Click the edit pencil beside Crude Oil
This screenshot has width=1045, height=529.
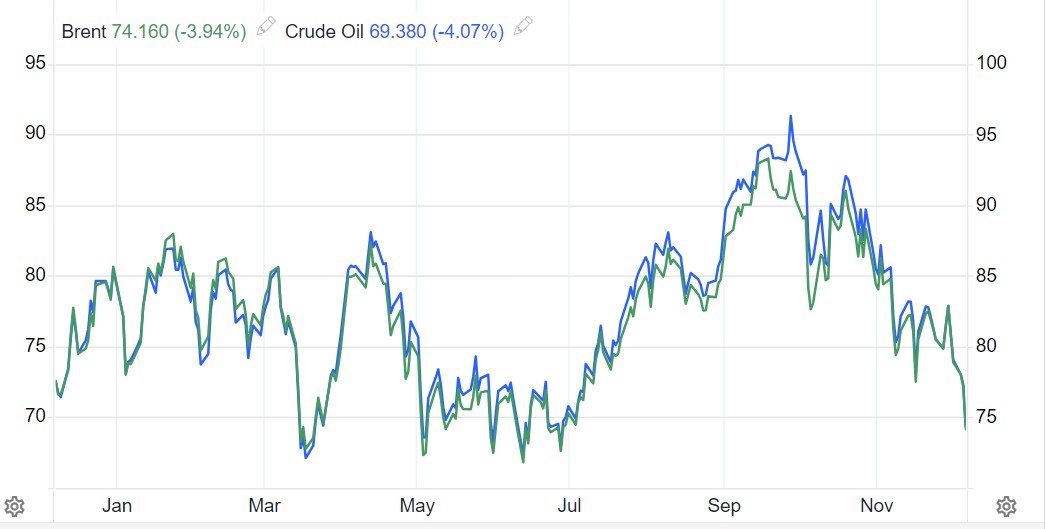pos(523,26)
